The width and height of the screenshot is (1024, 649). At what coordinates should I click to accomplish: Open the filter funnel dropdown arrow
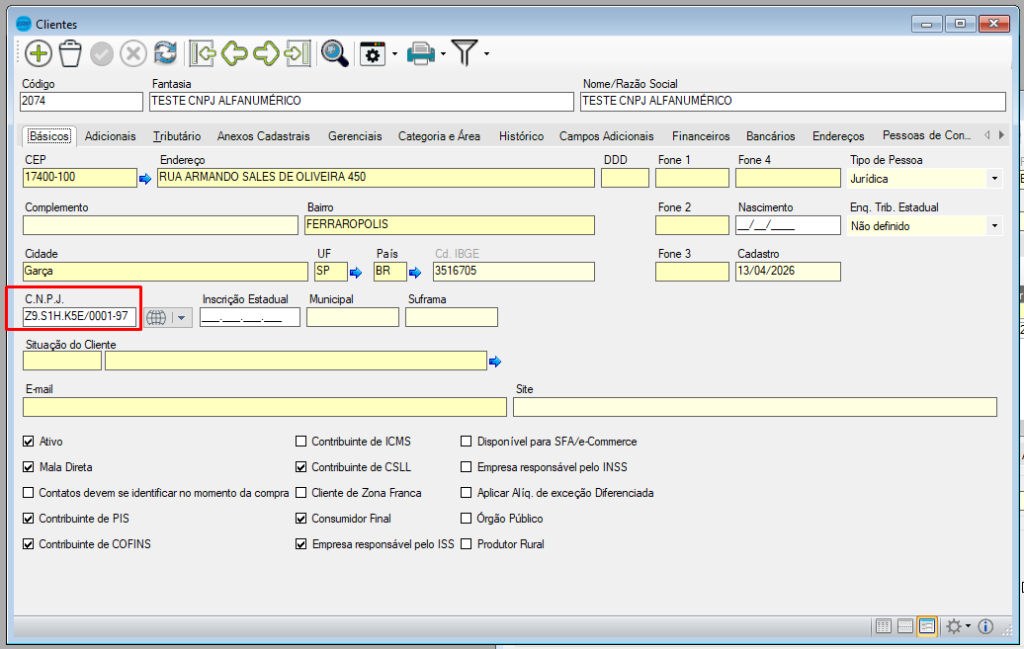(x=486, y=54)
